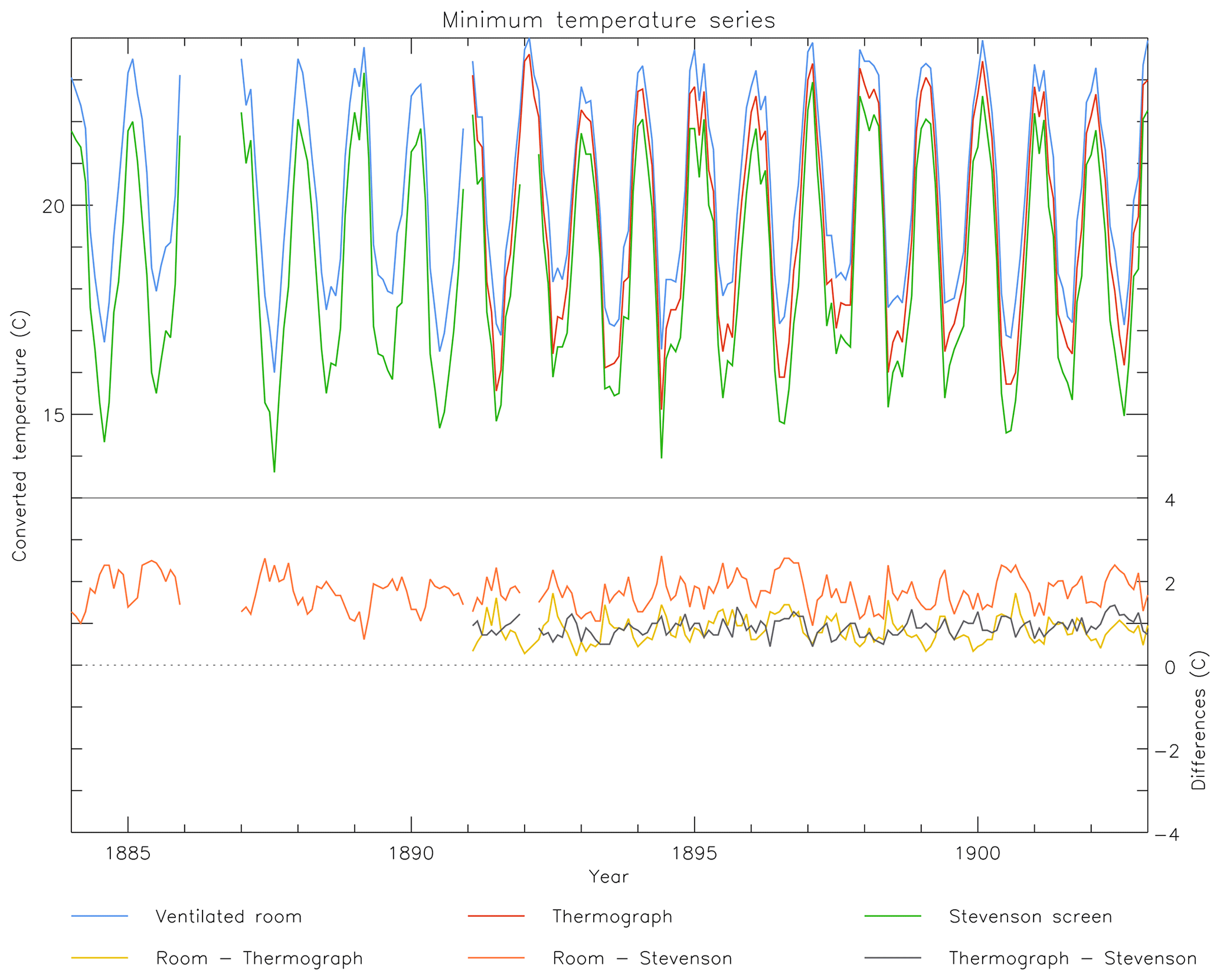Click the orange Room − Stevenson legend line

496,958
